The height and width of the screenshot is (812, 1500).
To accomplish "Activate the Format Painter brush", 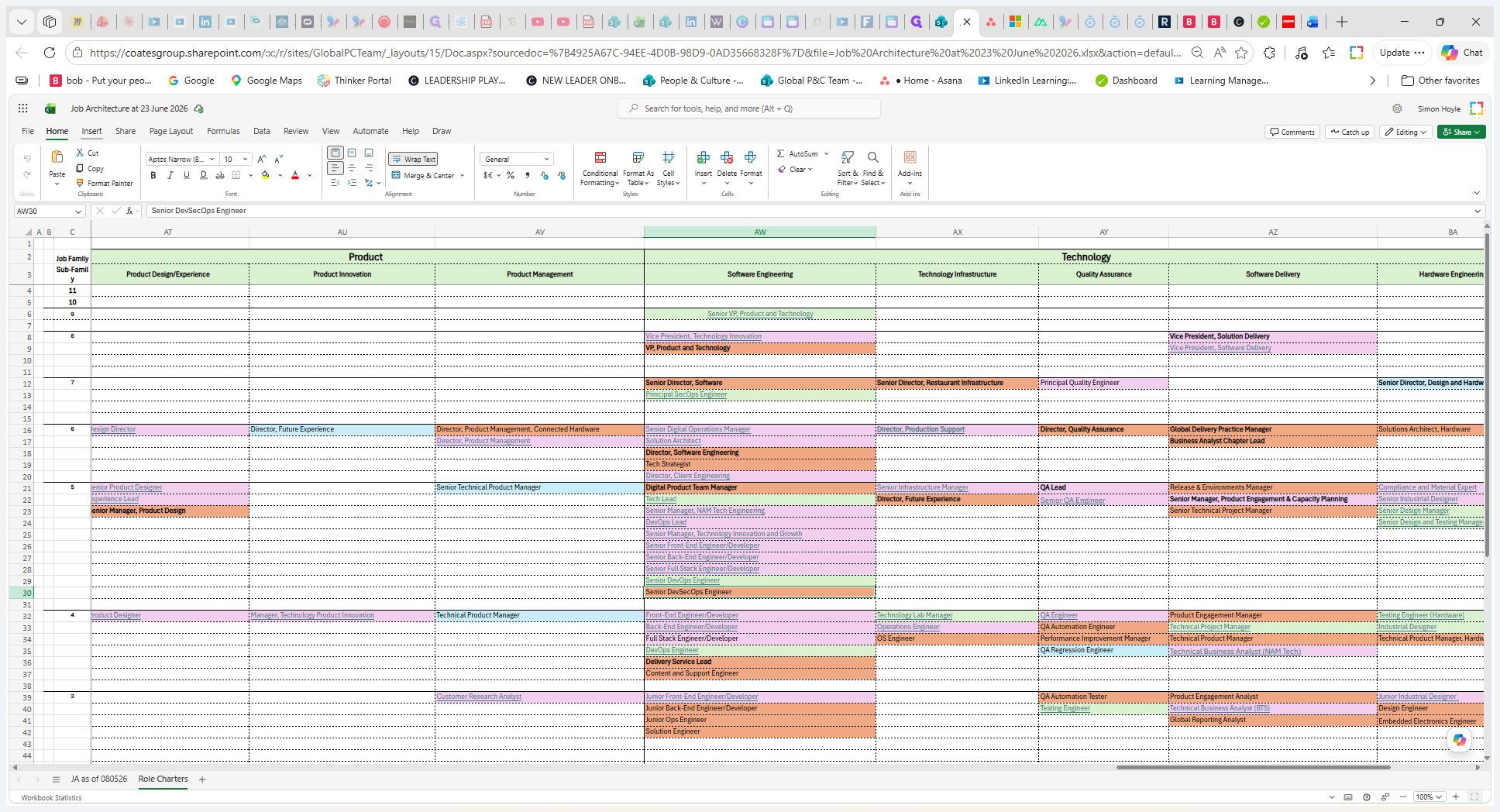I will tap(80, 183).
